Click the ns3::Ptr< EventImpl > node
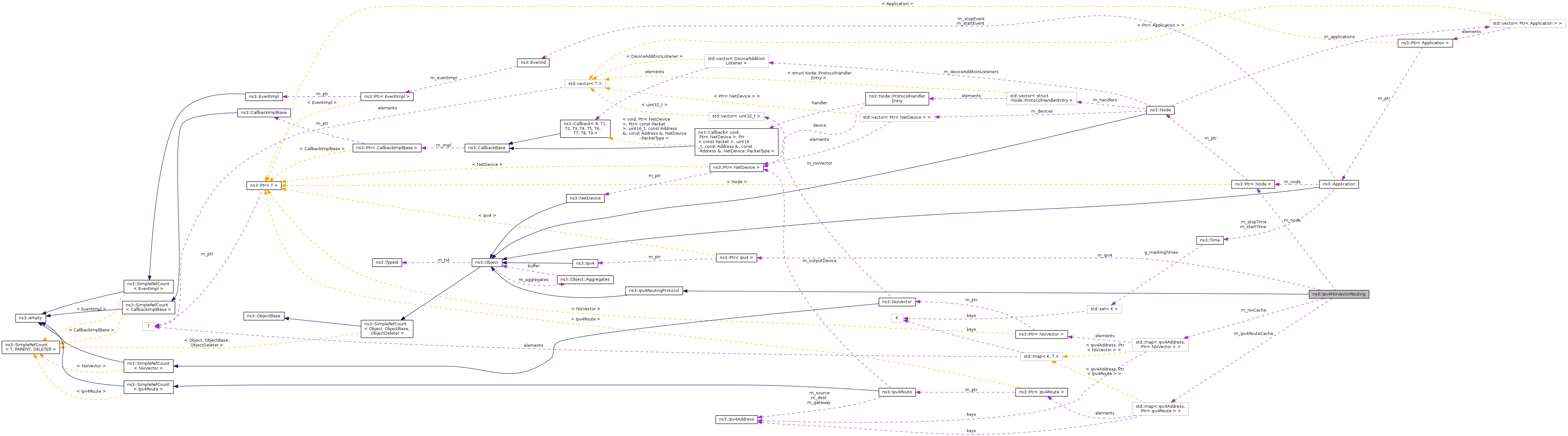Image resolution: width=1568 pixels, height=436 pixels. click(x=387, y=96)
